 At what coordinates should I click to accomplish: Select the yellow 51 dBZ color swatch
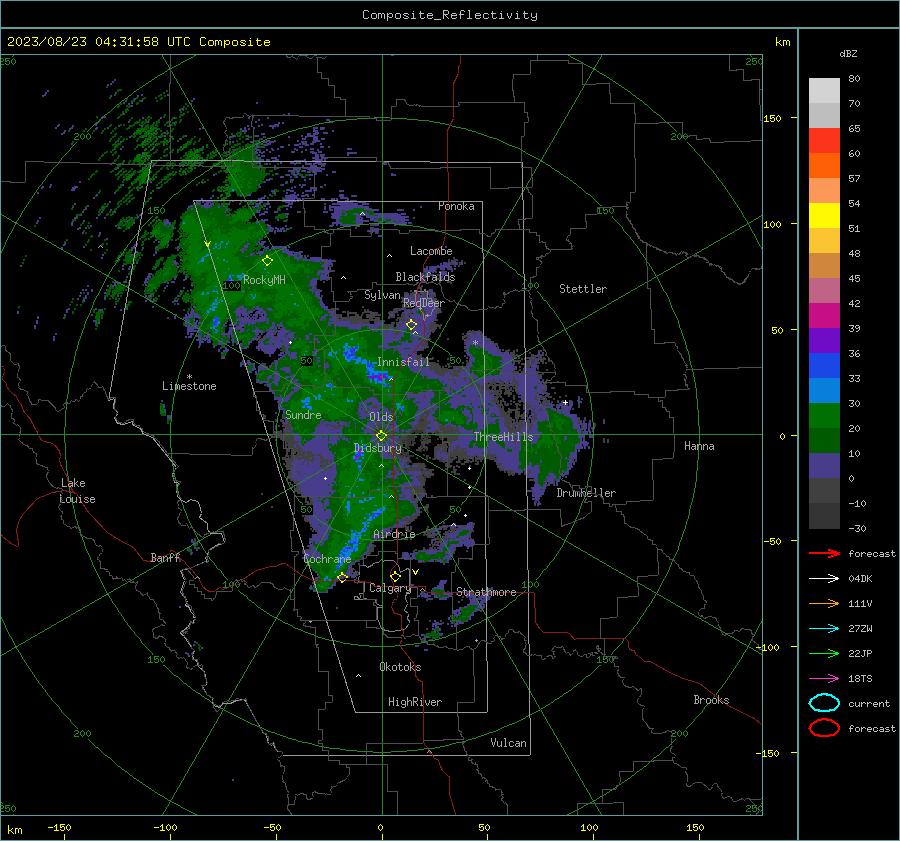click(x=824, y=216)
